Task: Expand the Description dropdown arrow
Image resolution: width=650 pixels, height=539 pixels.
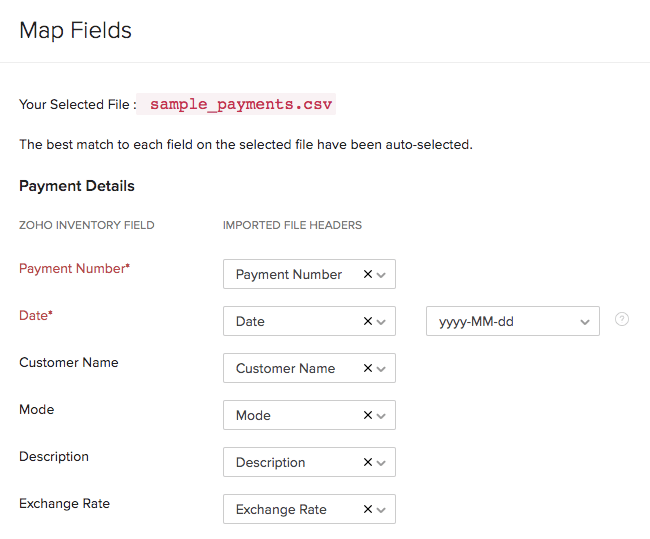Action: tap(382, 463)
